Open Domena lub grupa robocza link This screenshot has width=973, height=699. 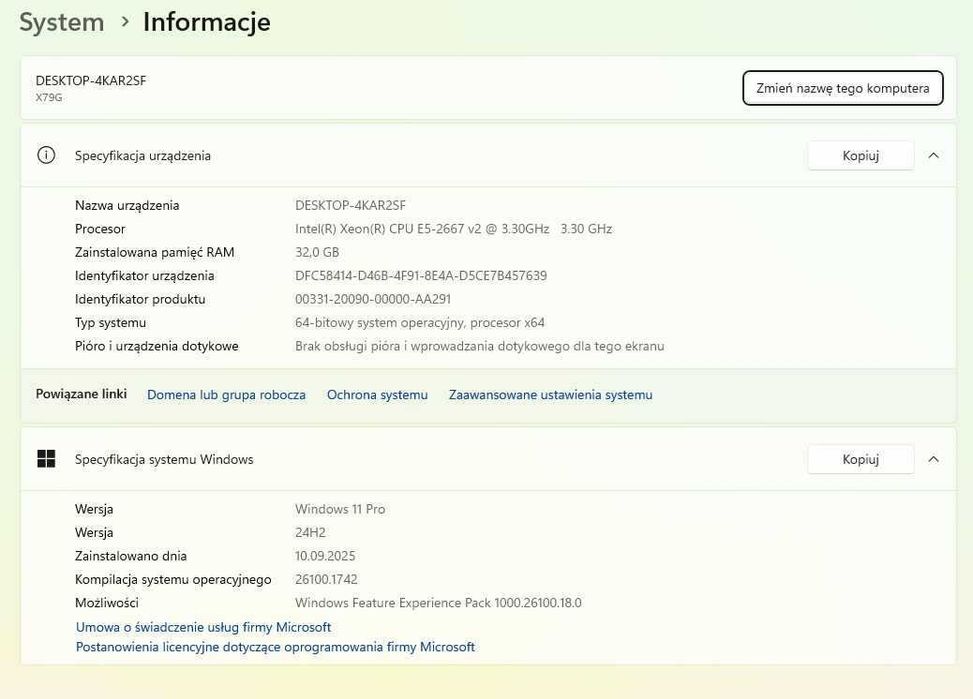point(226,395)
